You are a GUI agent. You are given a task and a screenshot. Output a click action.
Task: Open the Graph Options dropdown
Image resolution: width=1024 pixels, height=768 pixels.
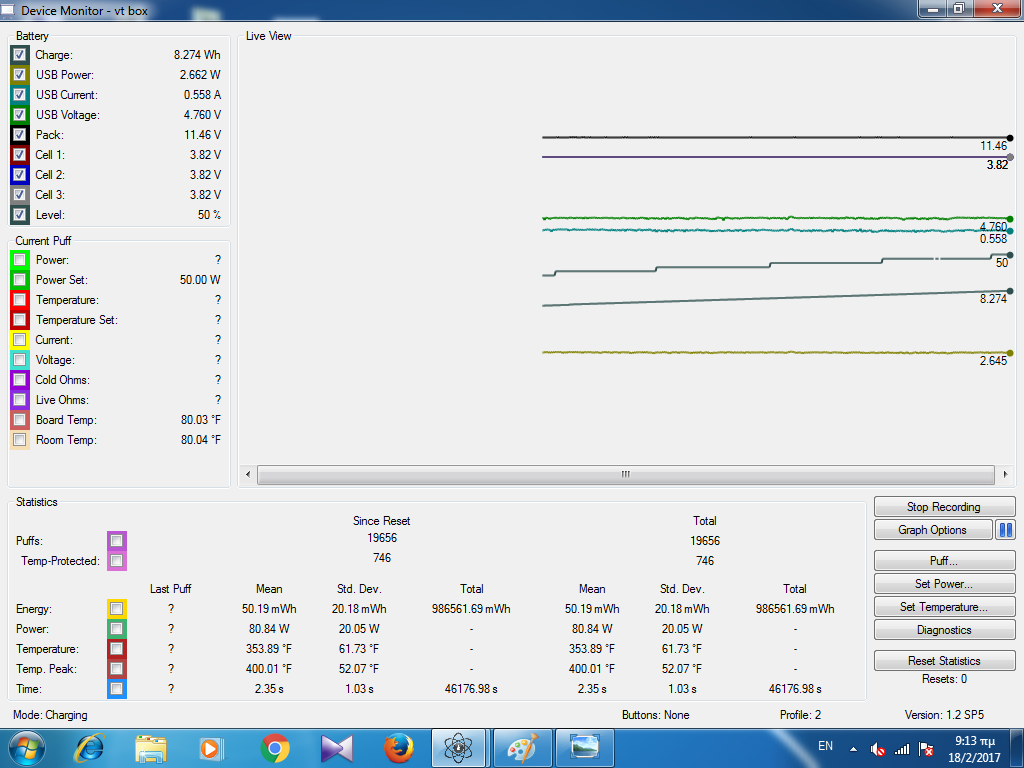coord(932,530)
